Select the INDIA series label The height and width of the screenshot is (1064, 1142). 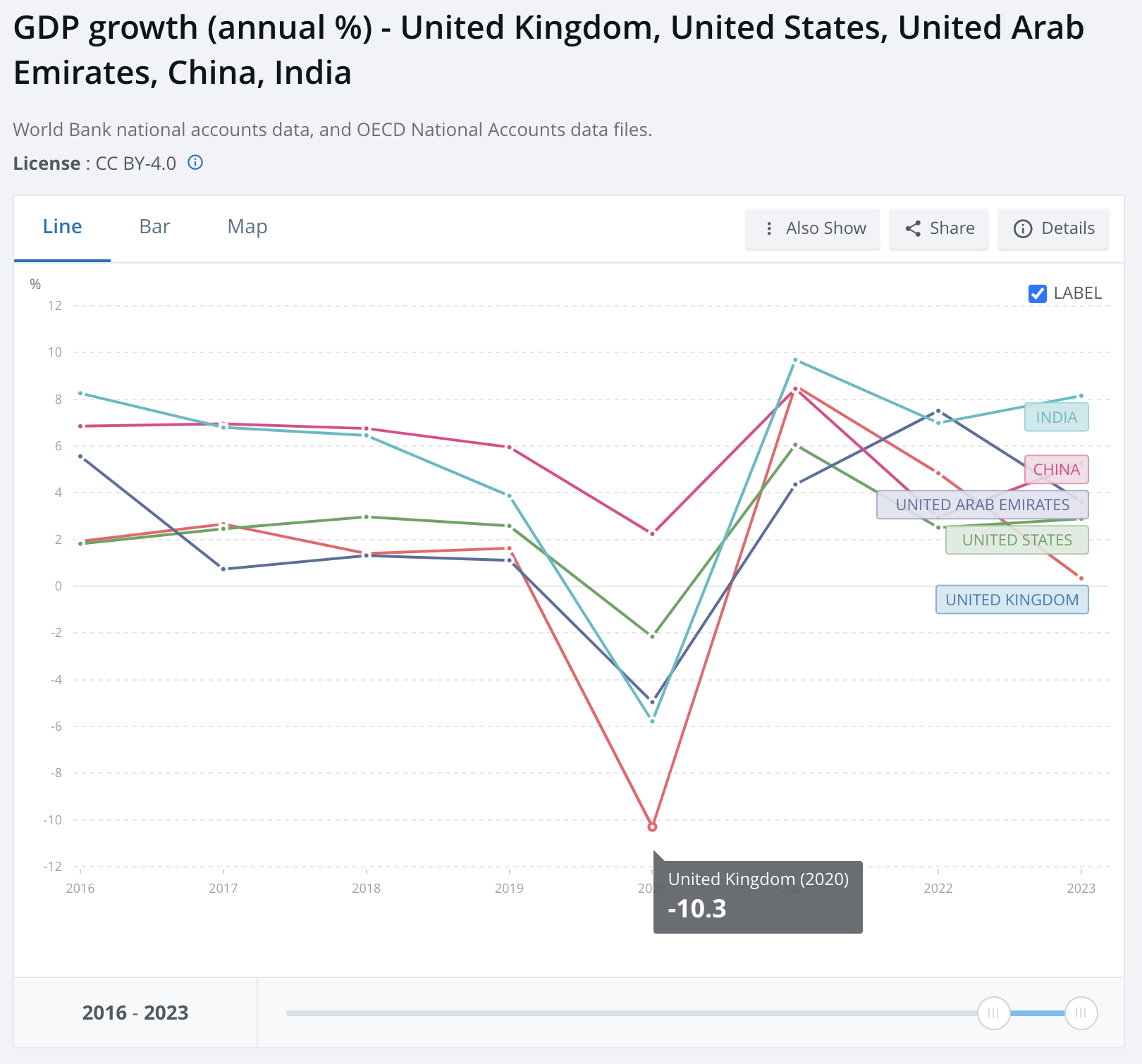(1055, 416)
